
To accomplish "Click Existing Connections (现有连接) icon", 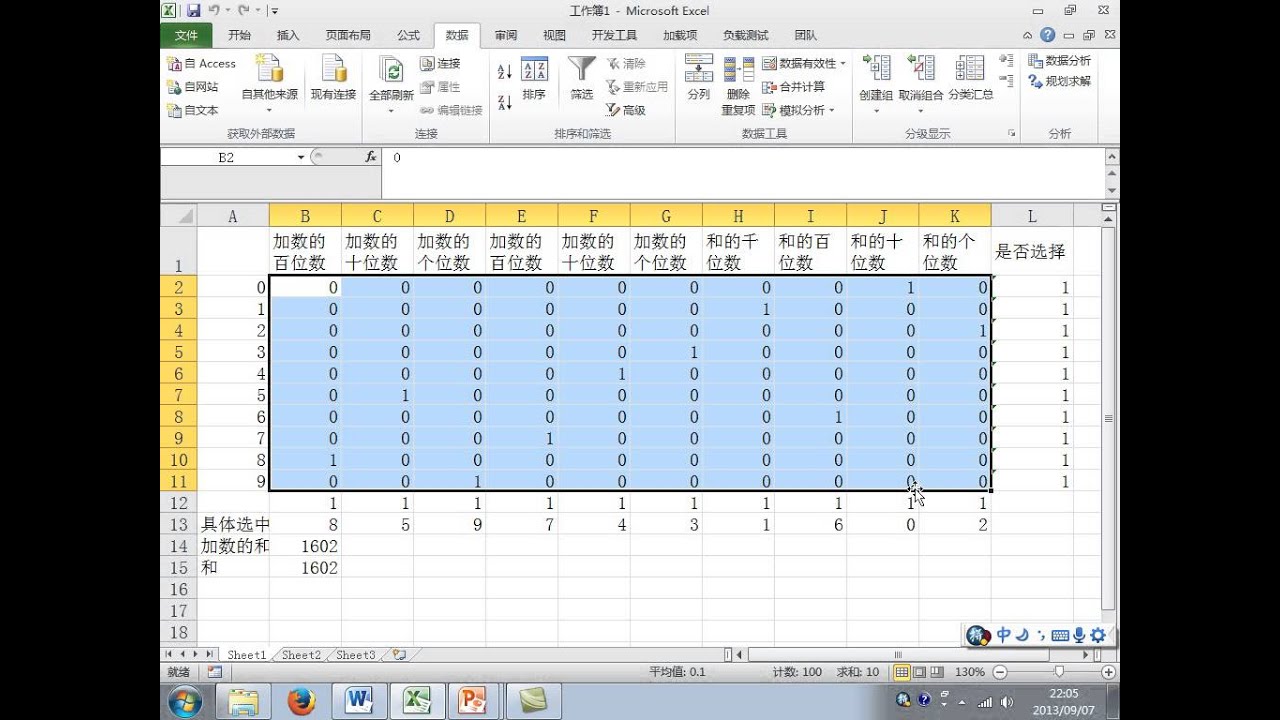I will pos(333,70).
